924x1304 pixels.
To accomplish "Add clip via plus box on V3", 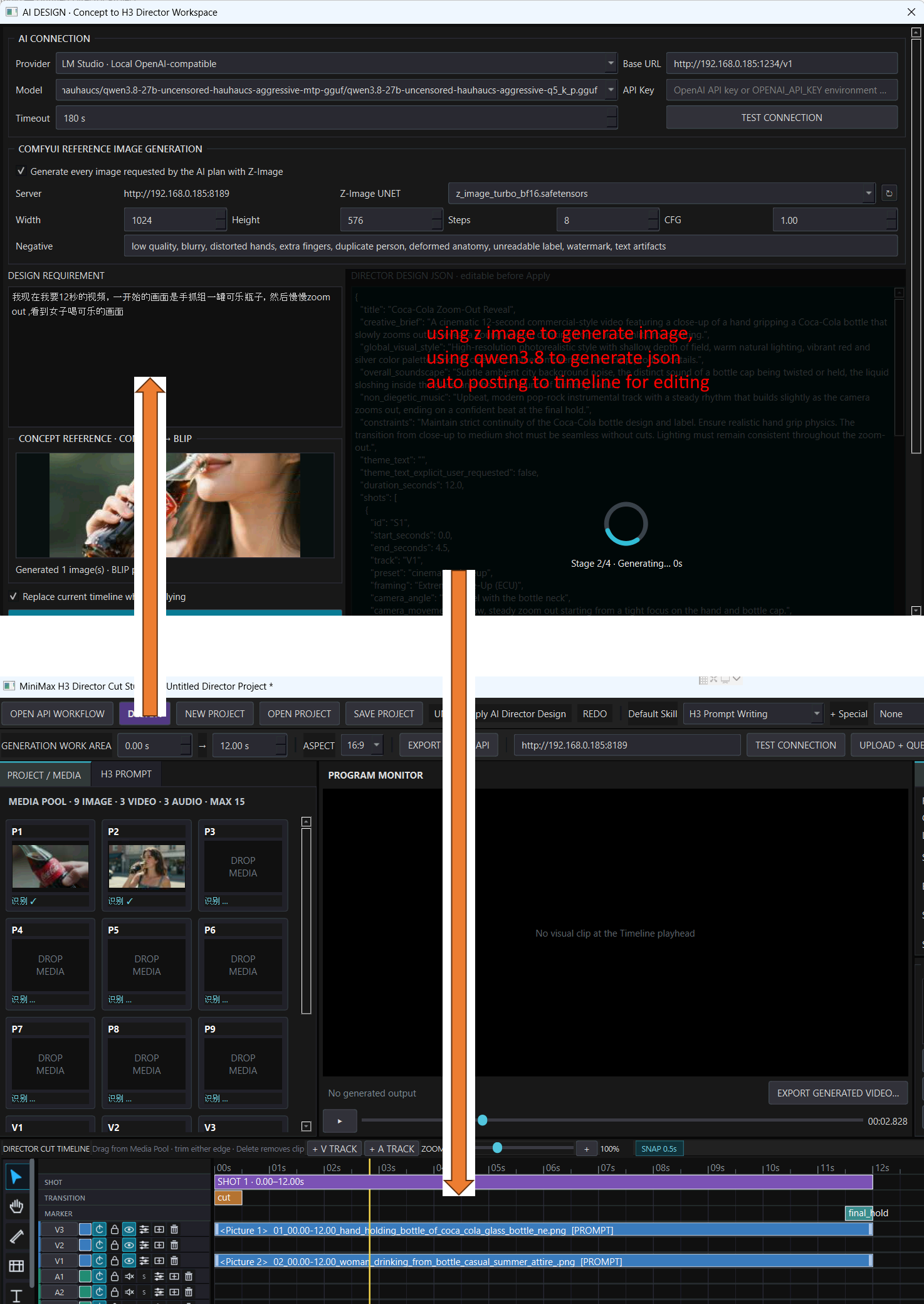I will click(x=159, y=1229).
